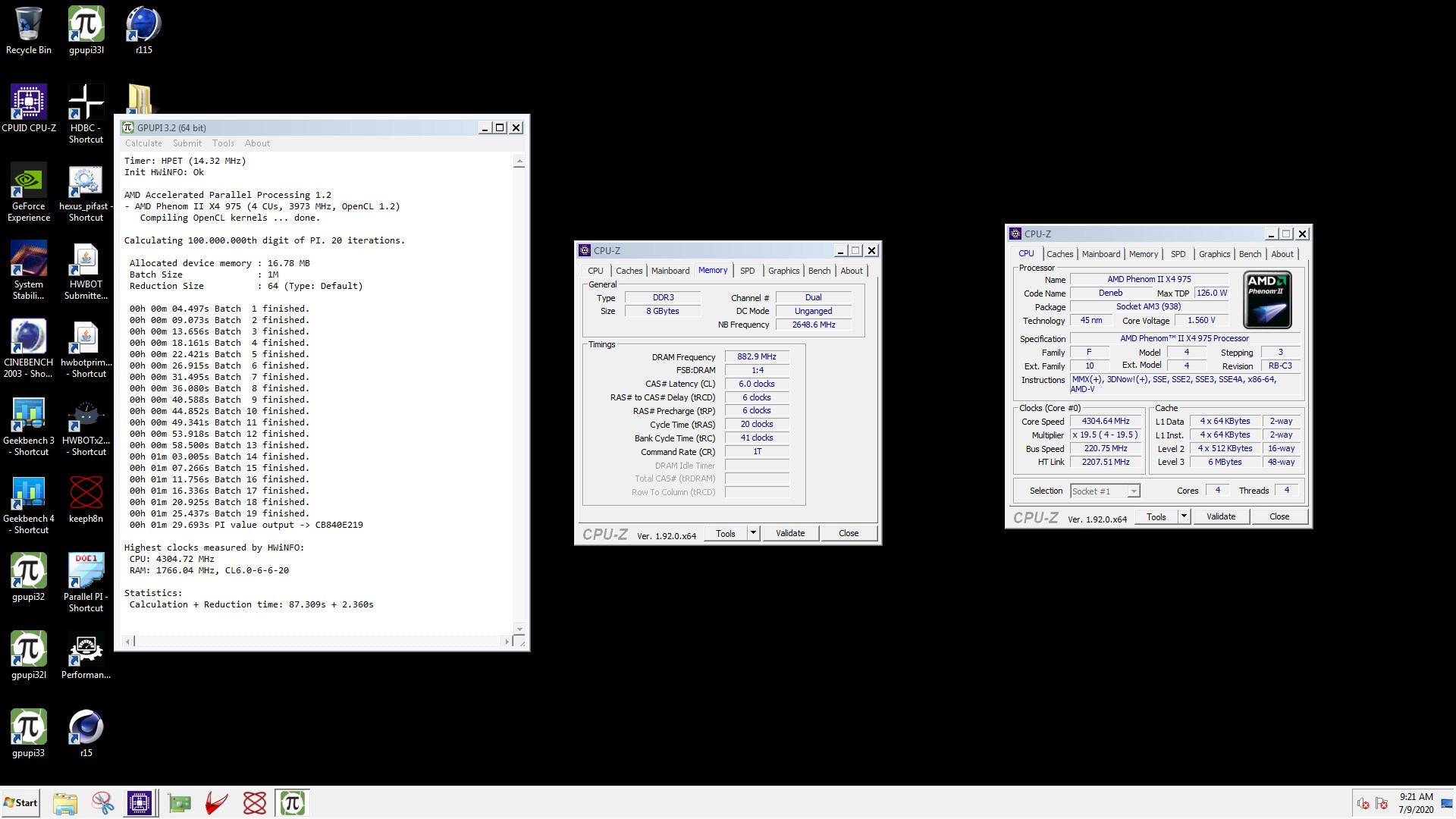Viewport: 1456px width, 819px height.
Task: Open GeForce Experience desktop icon
Action: click(x=29, y=192)
